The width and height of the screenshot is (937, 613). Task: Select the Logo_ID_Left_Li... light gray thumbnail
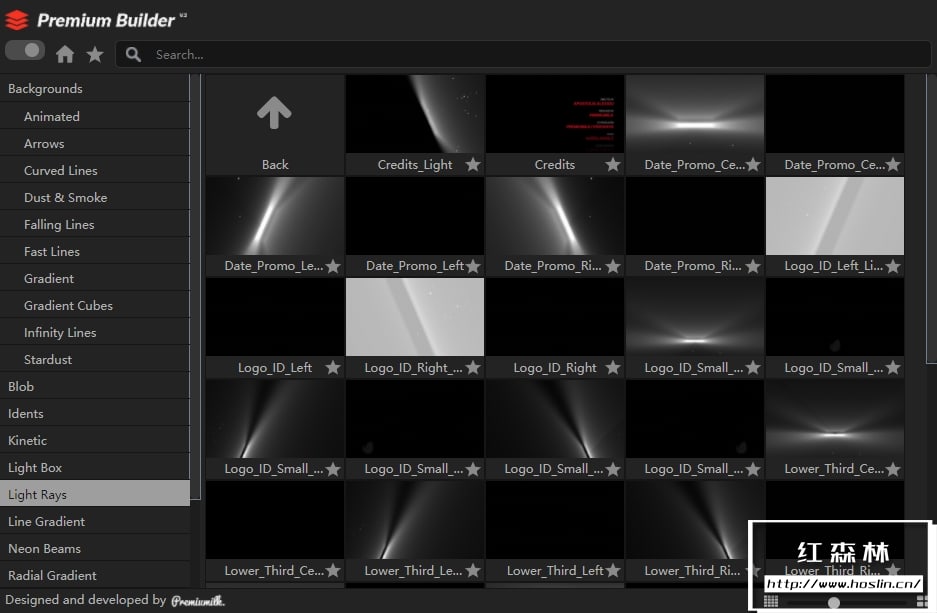click(x=835, y=216)
